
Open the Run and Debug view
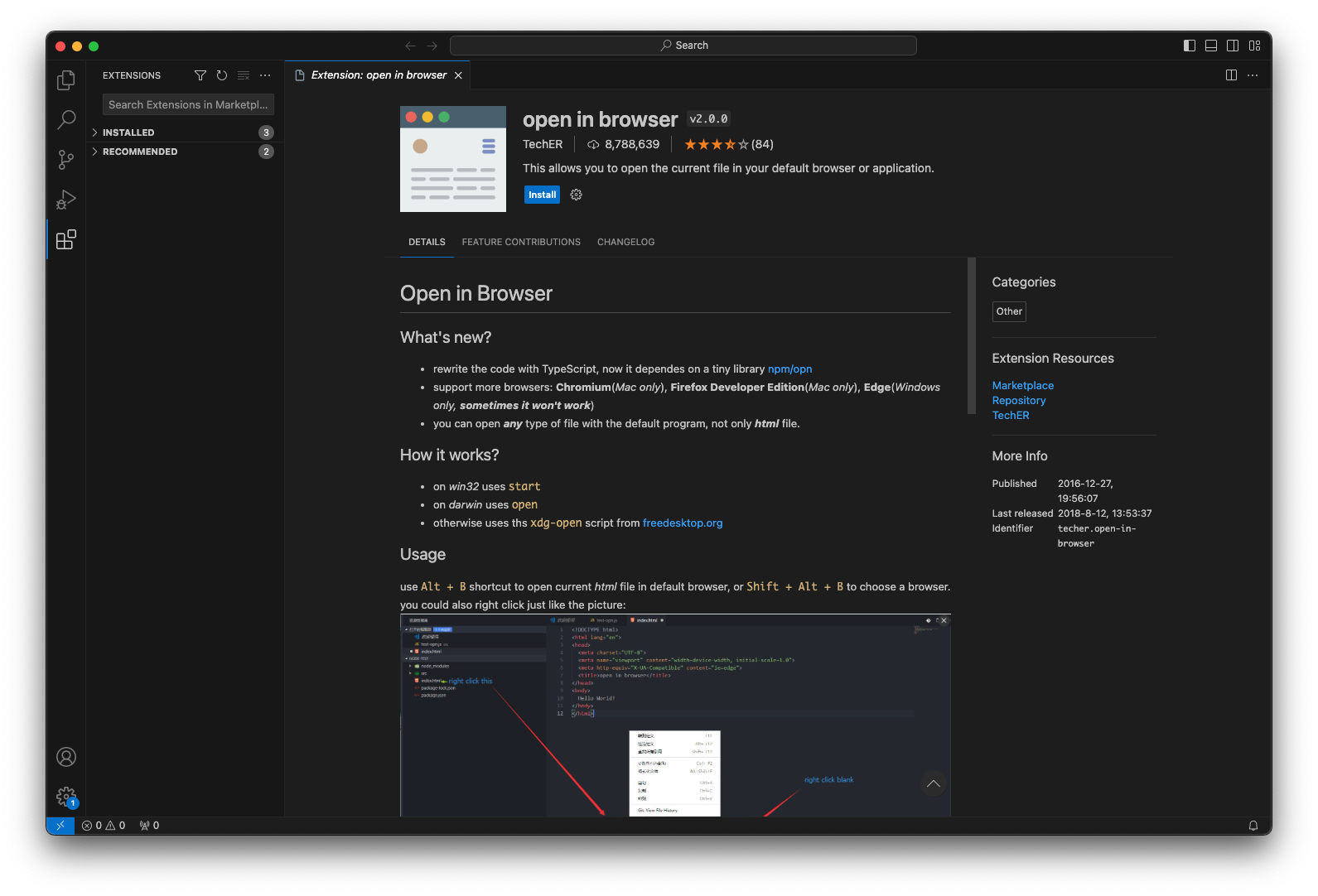(x=66, y=200)
